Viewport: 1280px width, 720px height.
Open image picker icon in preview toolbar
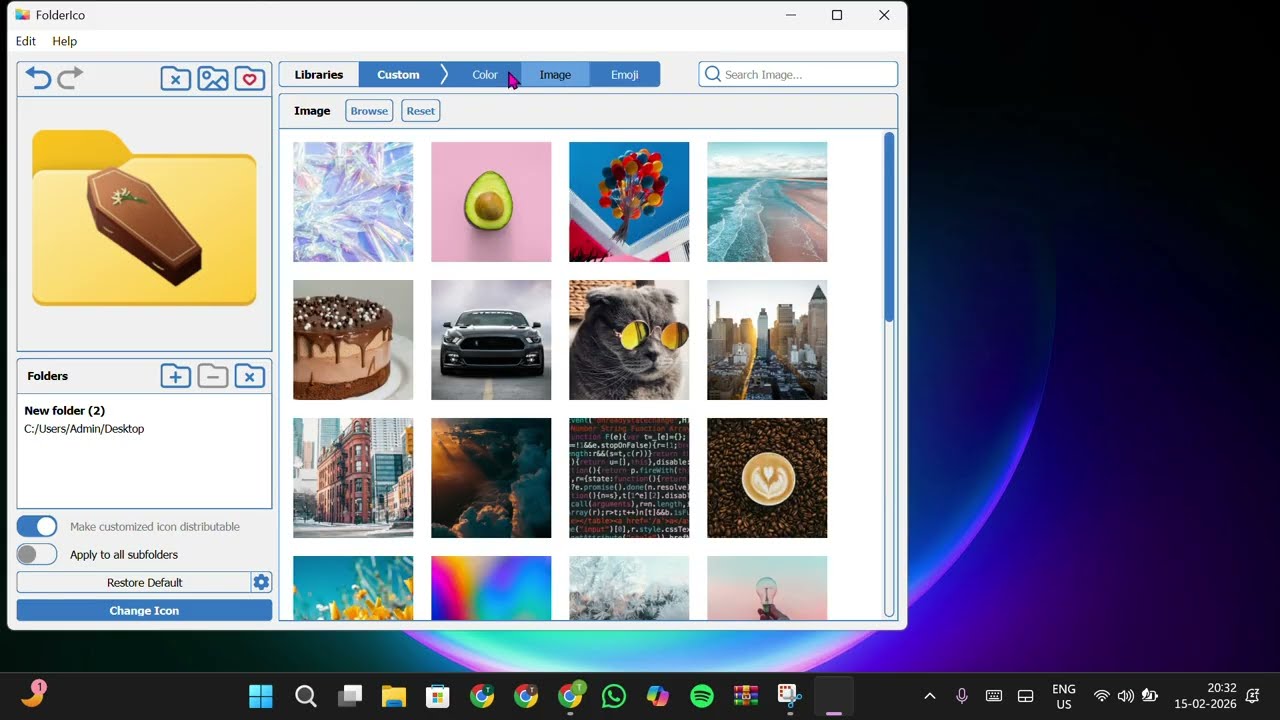click(213, 78)
